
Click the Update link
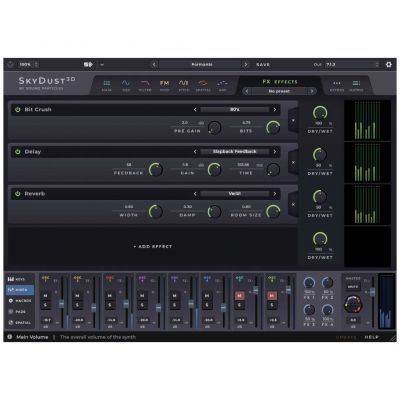click(x=346, y=337)
